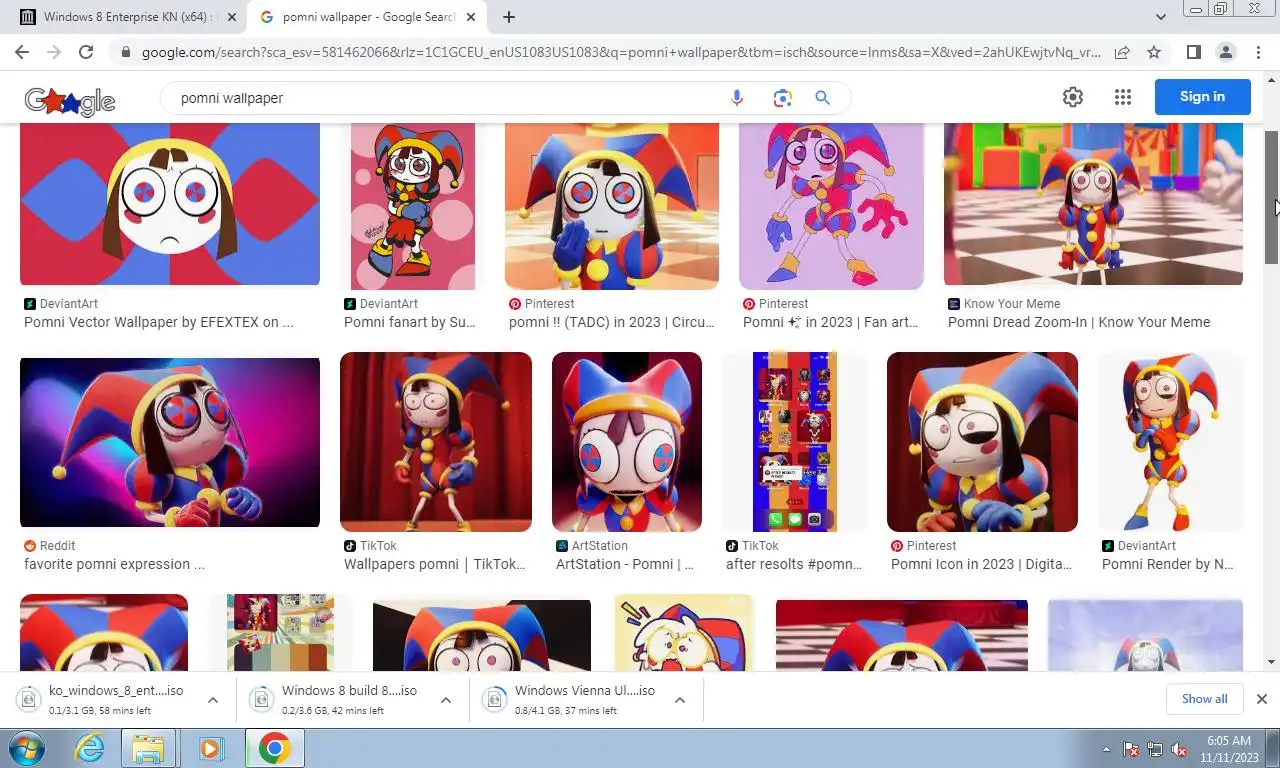Reload the page with the refresh icon

(86, 52)
